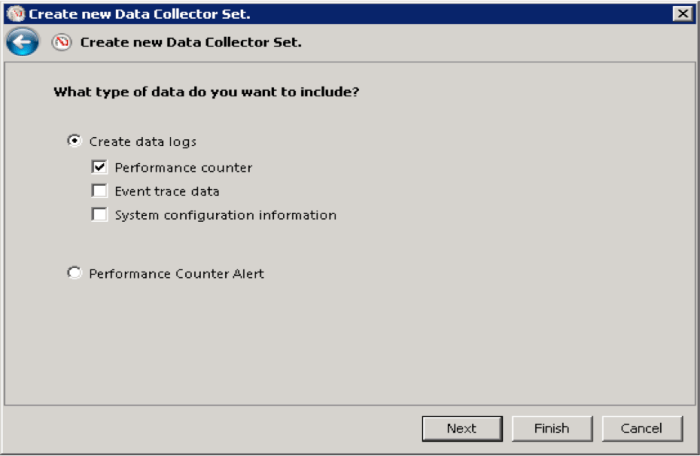Click the 'Event trace data' label text
700x456 pixels.
pyautogui.click(x=167, y=191)
